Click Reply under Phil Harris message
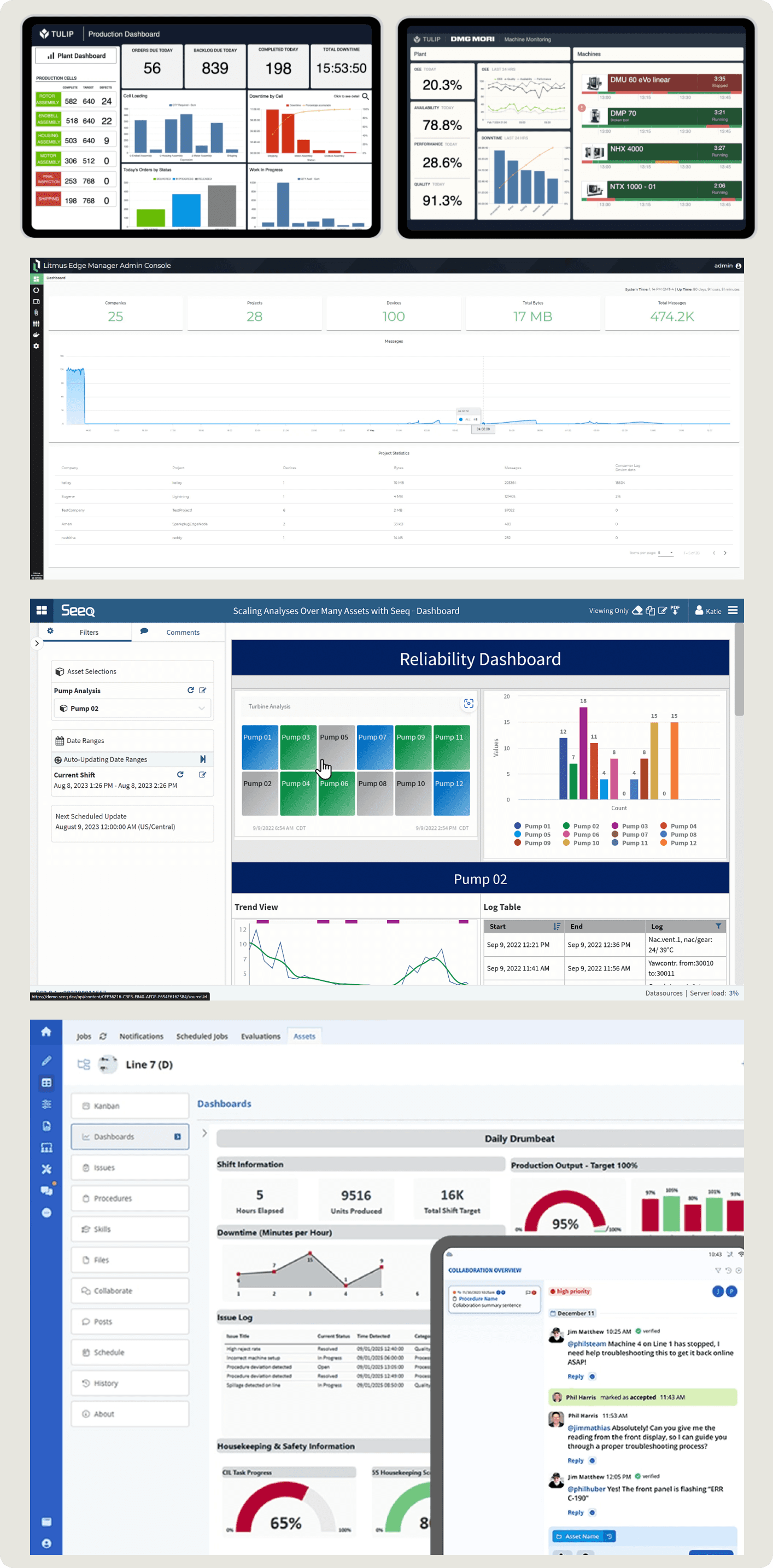This screenshot has height=1568, width=773. (575, 1460)
